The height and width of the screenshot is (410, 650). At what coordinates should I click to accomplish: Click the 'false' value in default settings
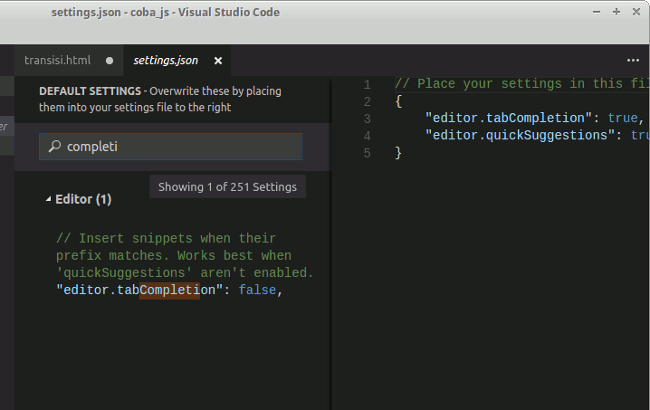pyautogui.click(x=257, y=290)
